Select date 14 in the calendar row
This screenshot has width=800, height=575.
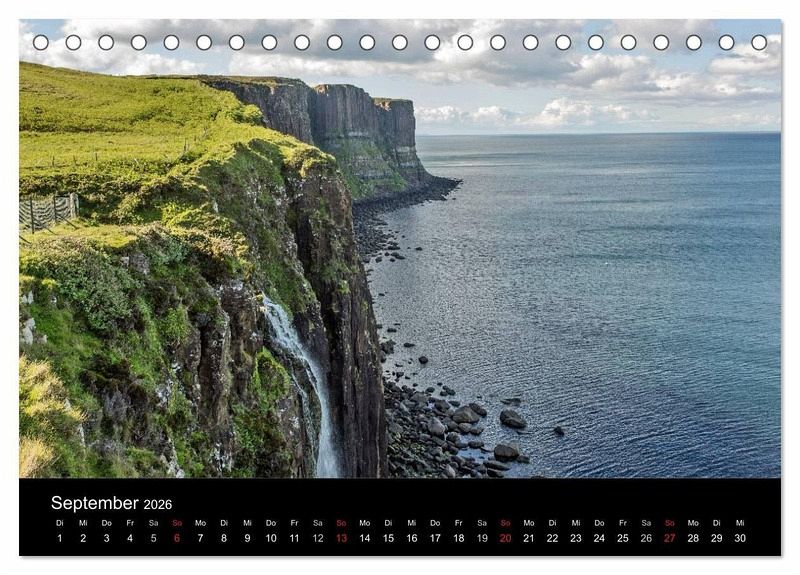[365, 538]
